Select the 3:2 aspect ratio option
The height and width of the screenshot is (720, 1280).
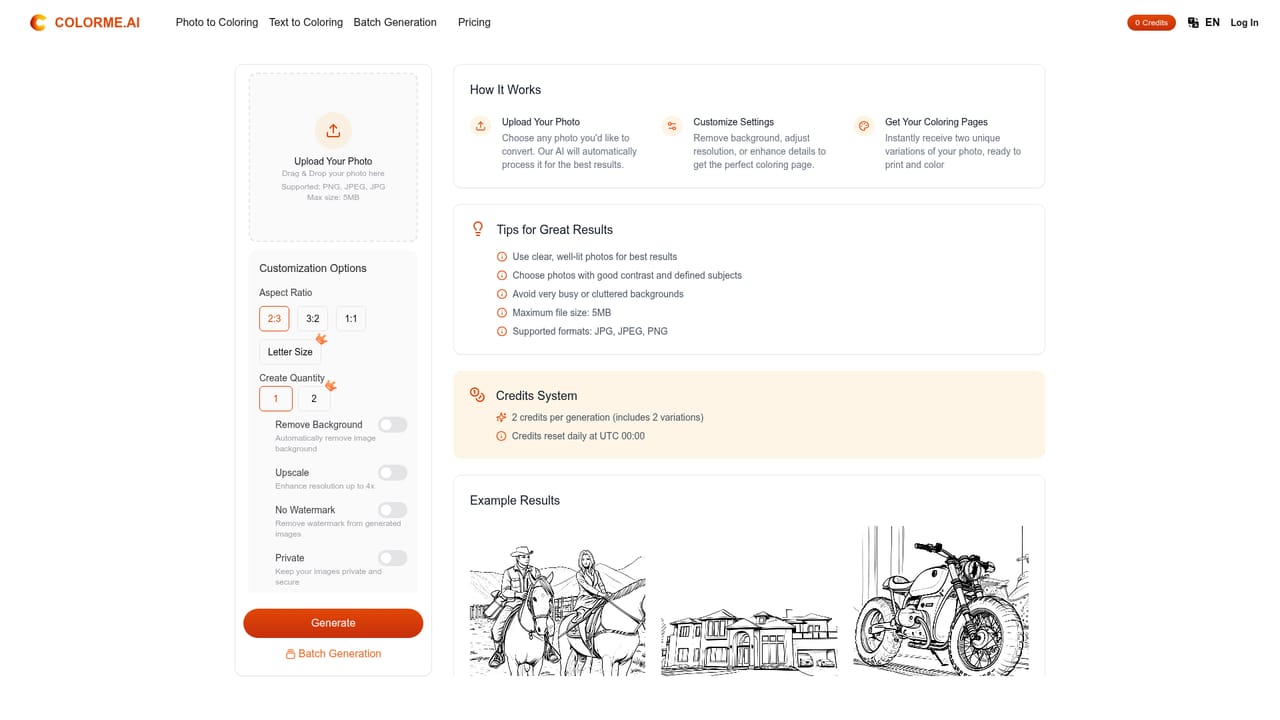(x=313, y=319)
